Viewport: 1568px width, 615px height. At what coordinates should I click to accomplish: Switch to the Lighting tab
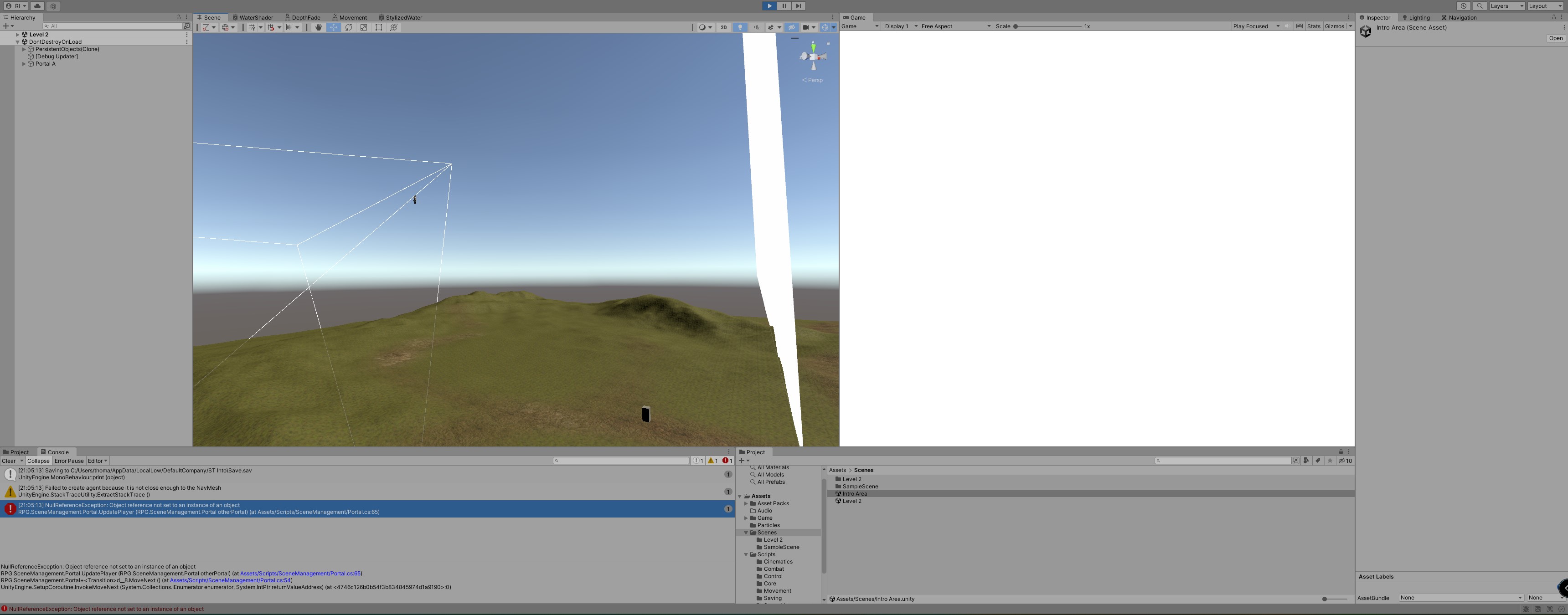(x=1415, y=18)
